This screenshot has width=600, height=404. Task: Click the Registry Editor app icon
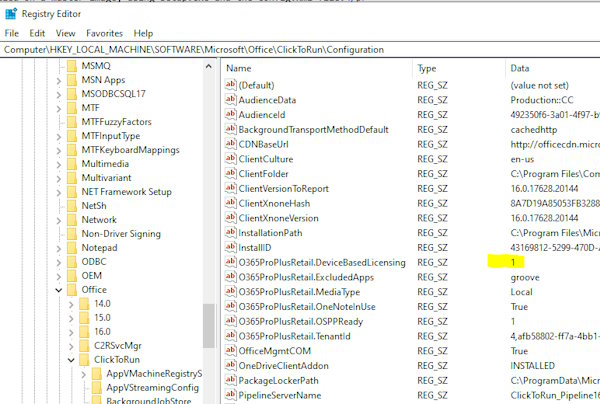coord(11,14)
